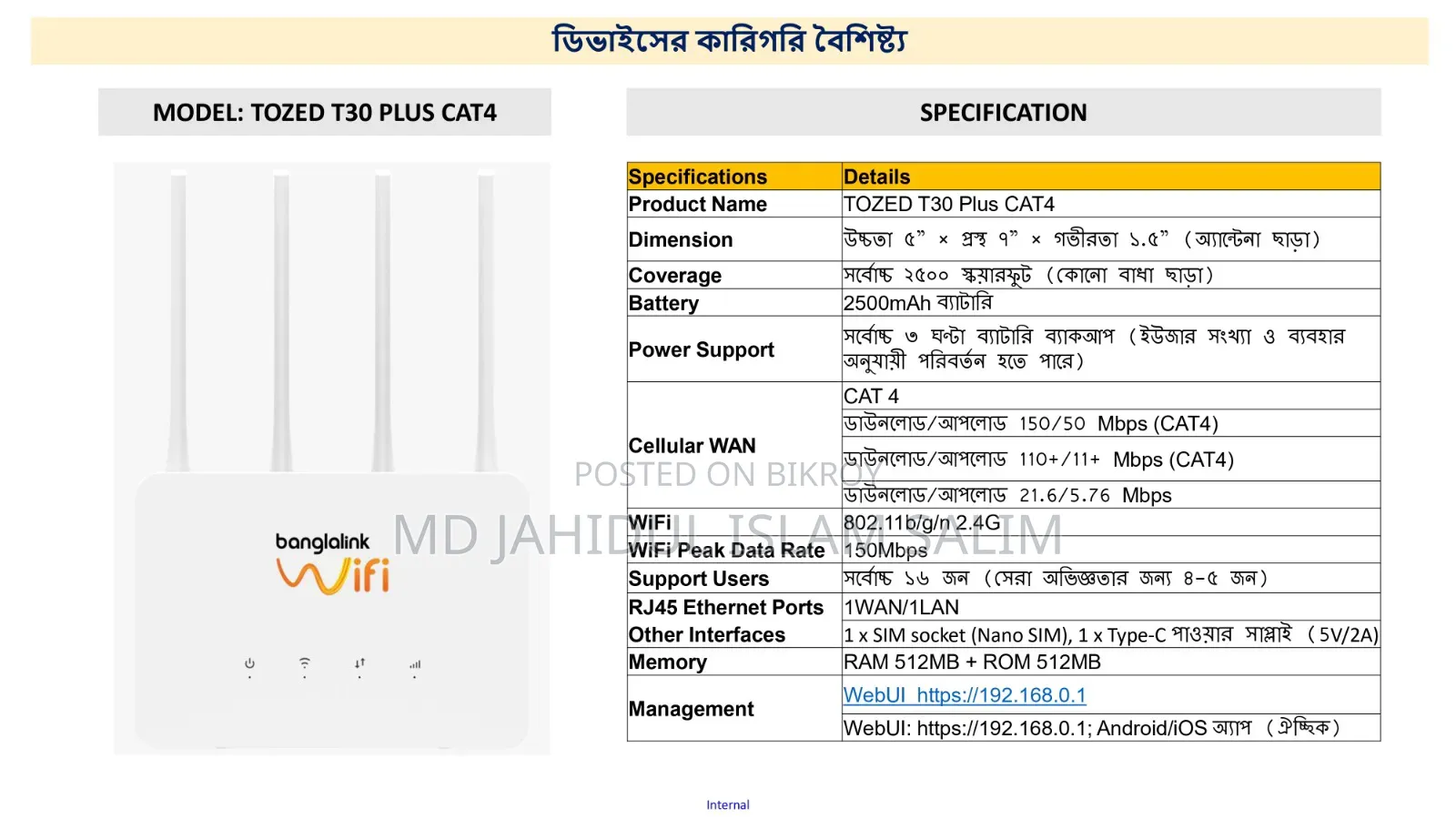The width and height of the screenshot is (1456, 819).
Task: Select the 'SPECIFICATION' heading
Action: coord(1004,112)
